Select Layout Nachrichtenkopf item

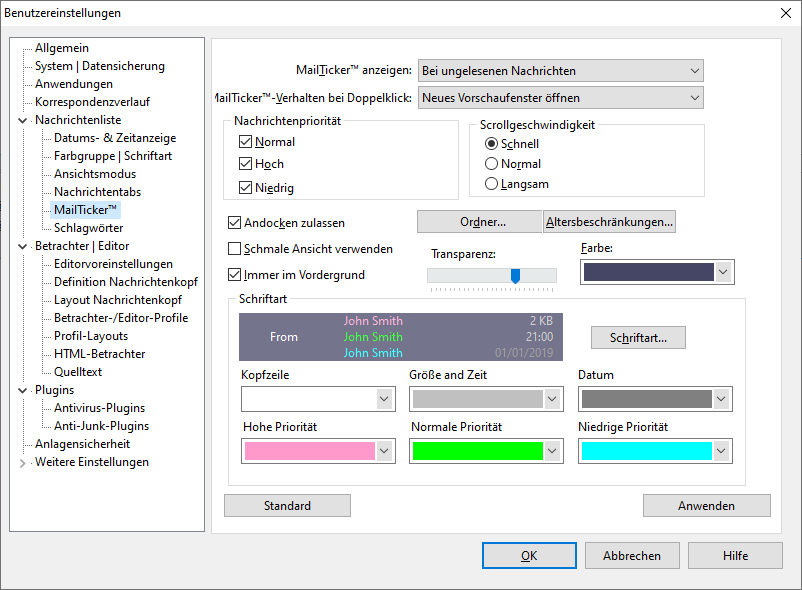tap(118, 300)
